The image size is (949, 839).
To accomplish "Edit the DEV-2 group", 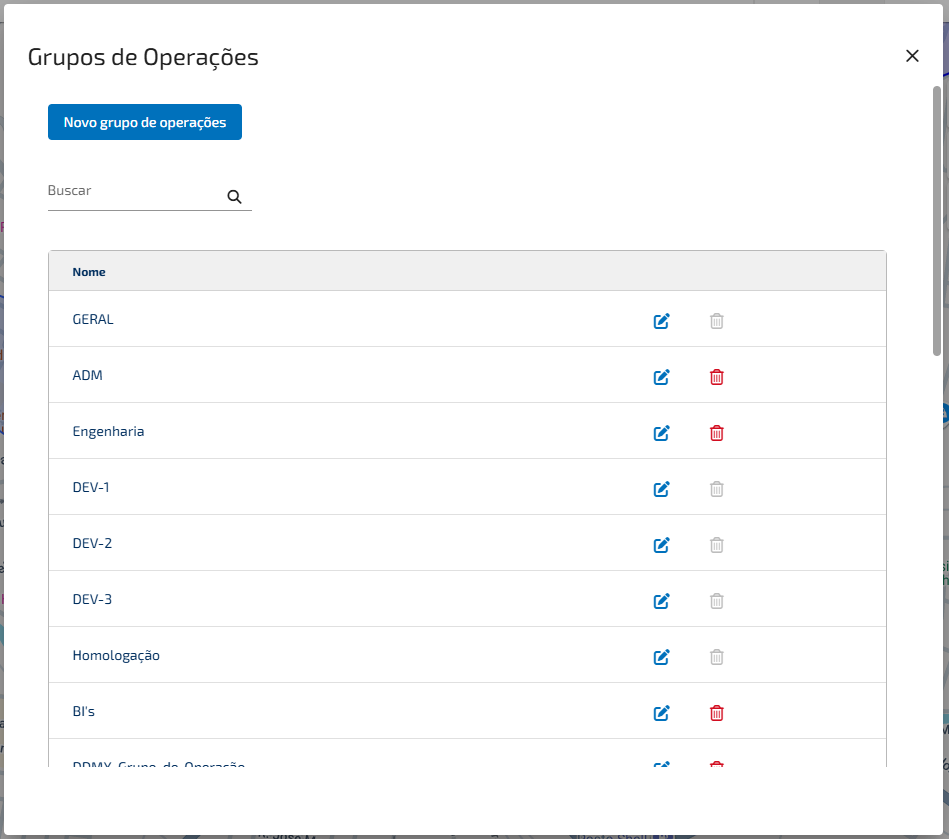I will pos(662,545).
